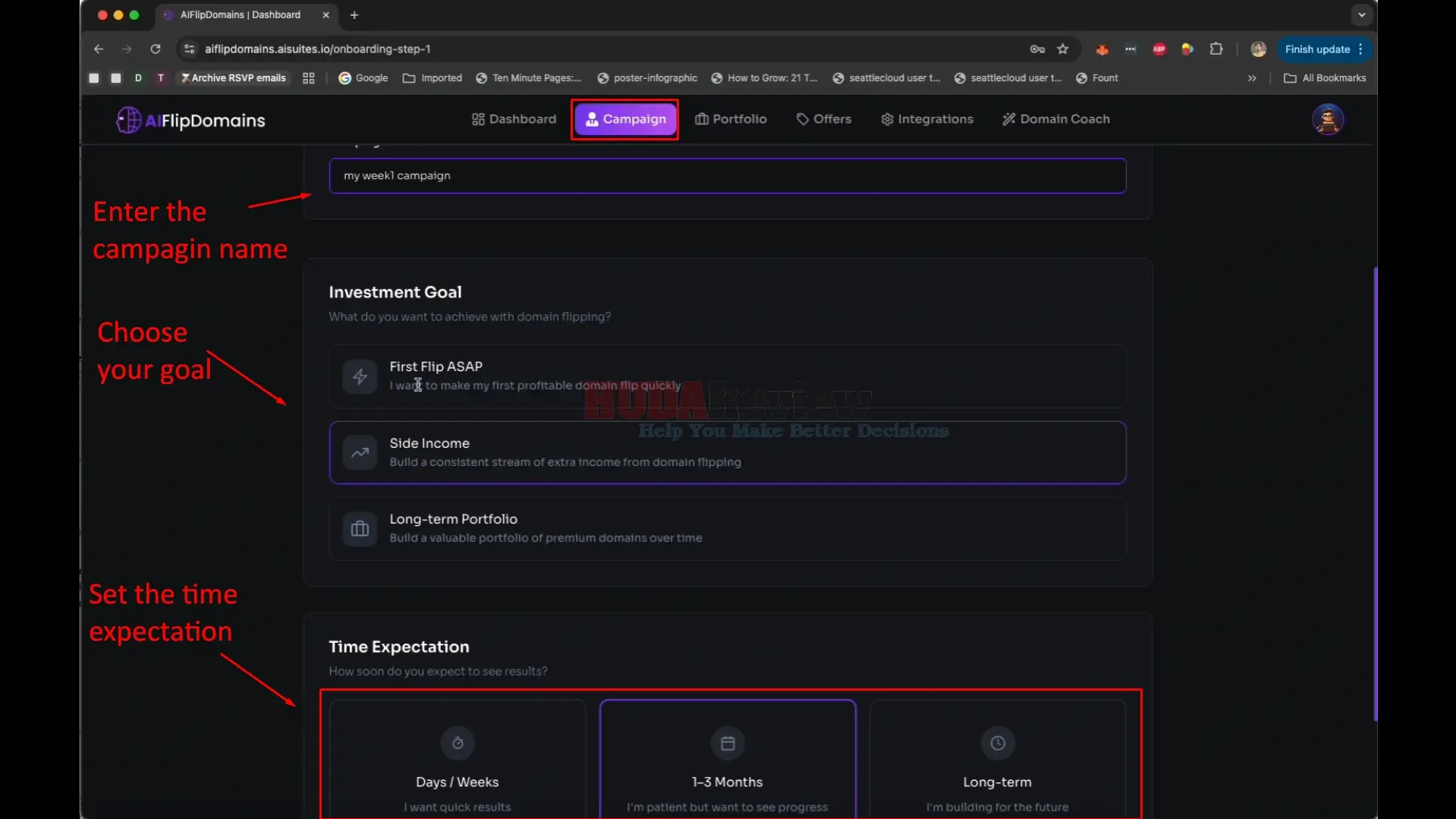Open the Domain Coach nav item
Screen dimensions: 1456x819
tap(1055, 119)
